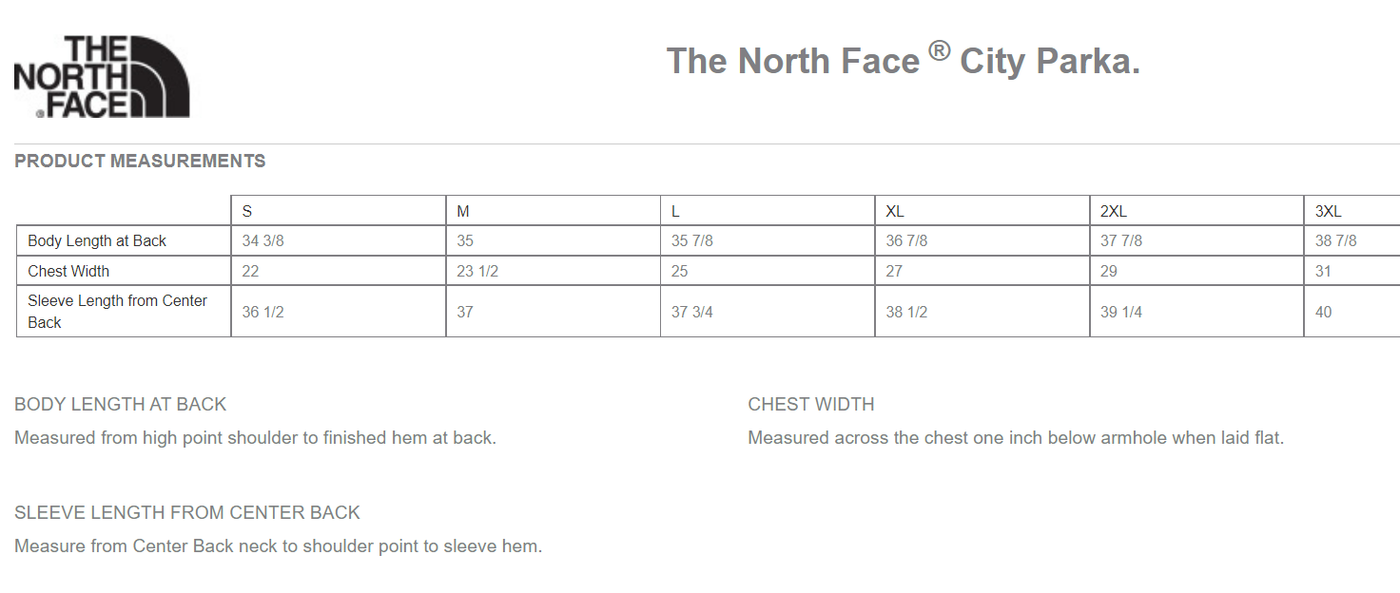Click the 37 3/4 sleeve length cell
Viewport: 1400px width, 593px height.
692,312
